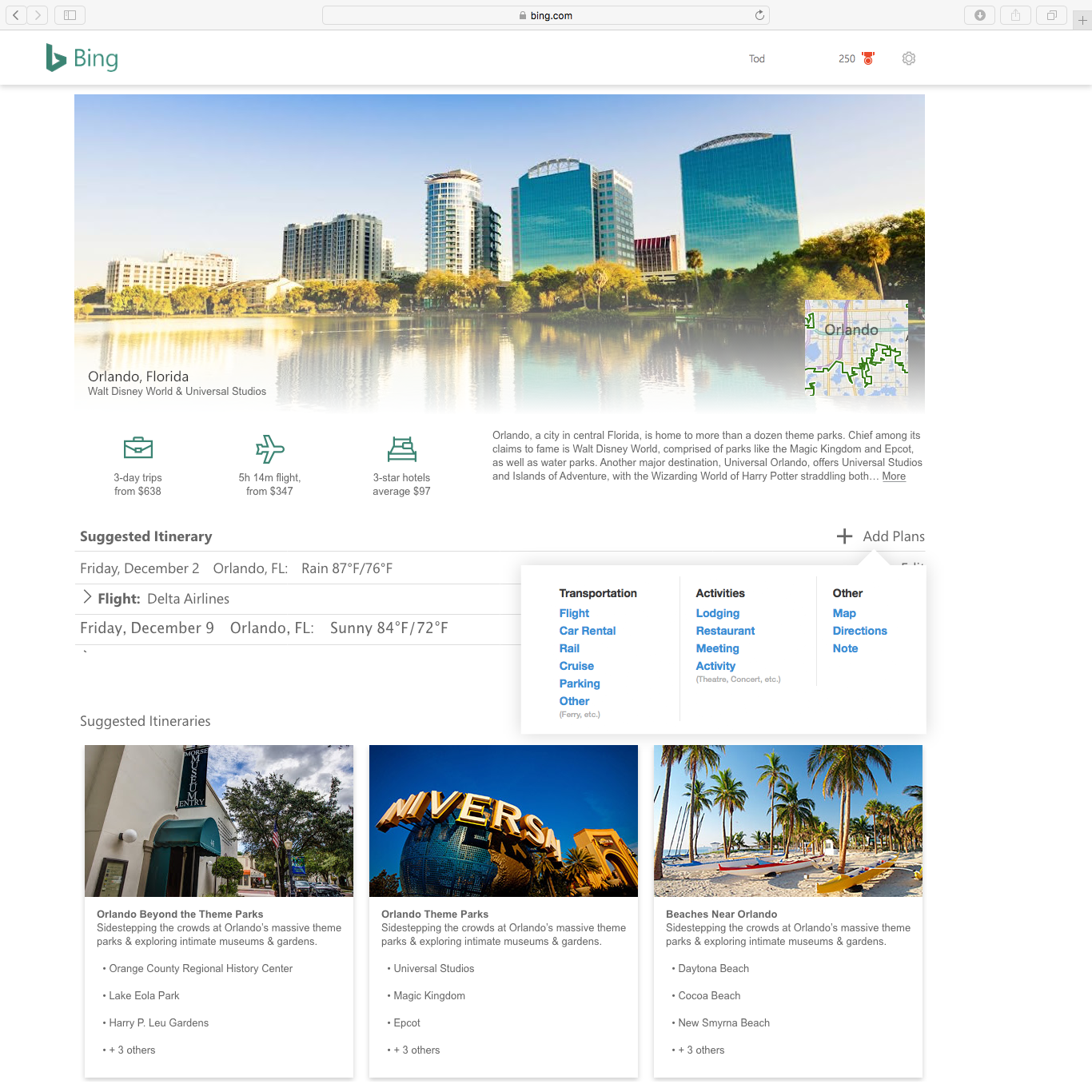
Task: Select Magic Kingdom list item
Action: (x=429, y=995)
